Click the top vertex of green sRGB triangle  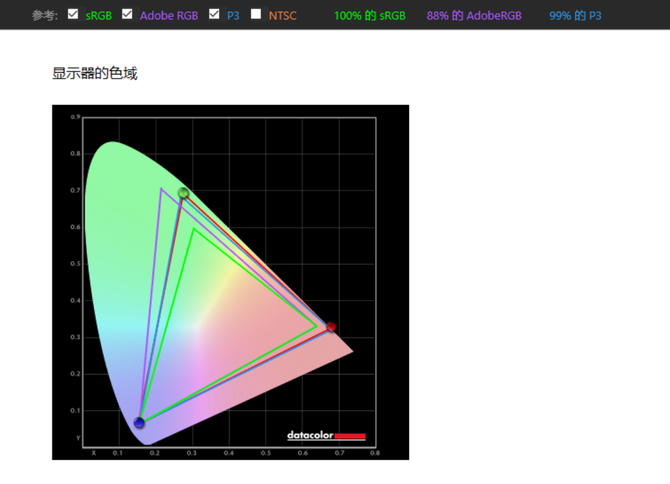[194, 229]
